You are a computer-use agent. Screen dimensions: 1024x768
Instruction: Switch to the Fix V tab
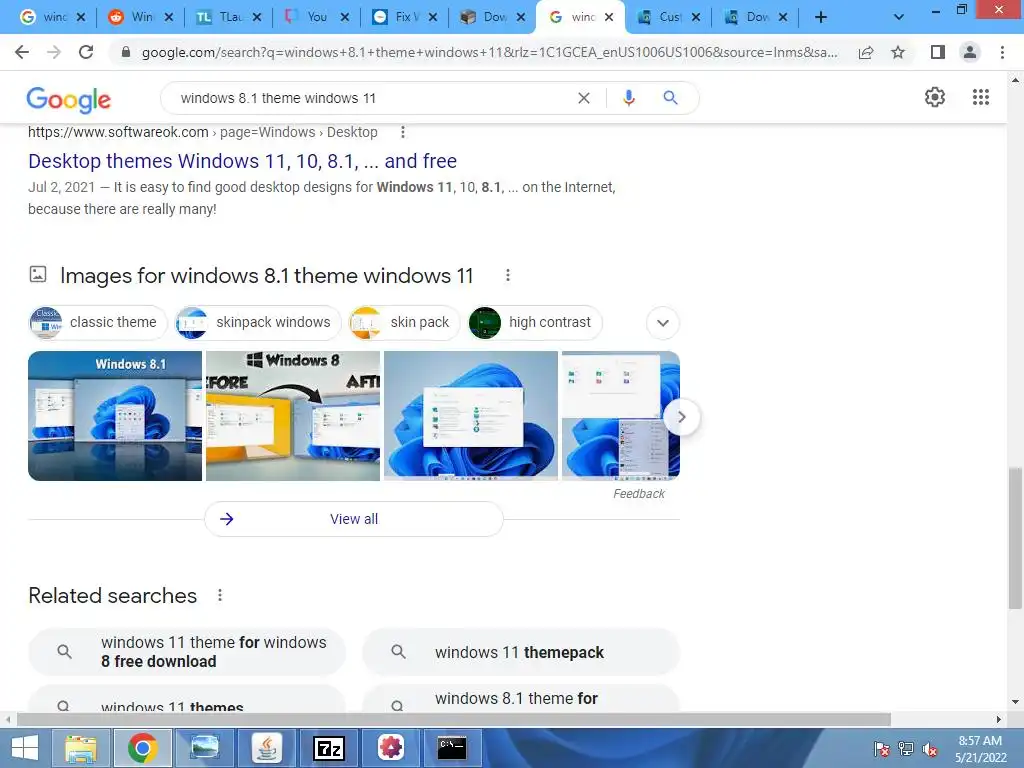coord(404,17)
